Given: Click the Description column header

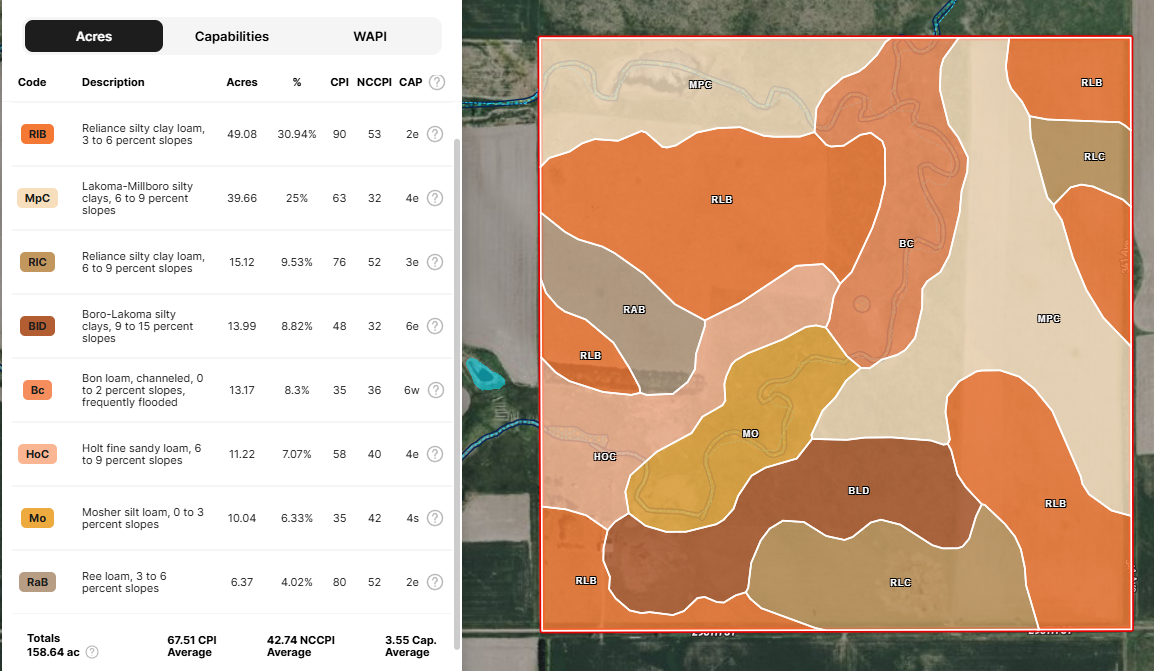Looking at the screenshot, I should pos(113,82).
